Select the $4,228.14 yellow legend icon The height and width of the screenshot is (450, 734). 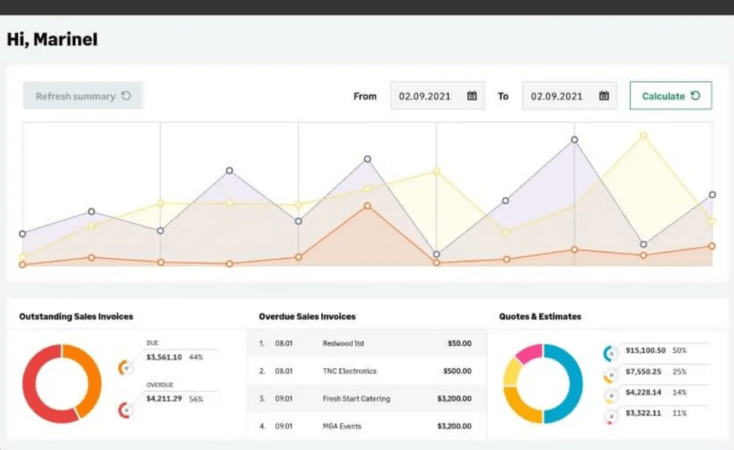pyautogui.click(x=609, y=396)
